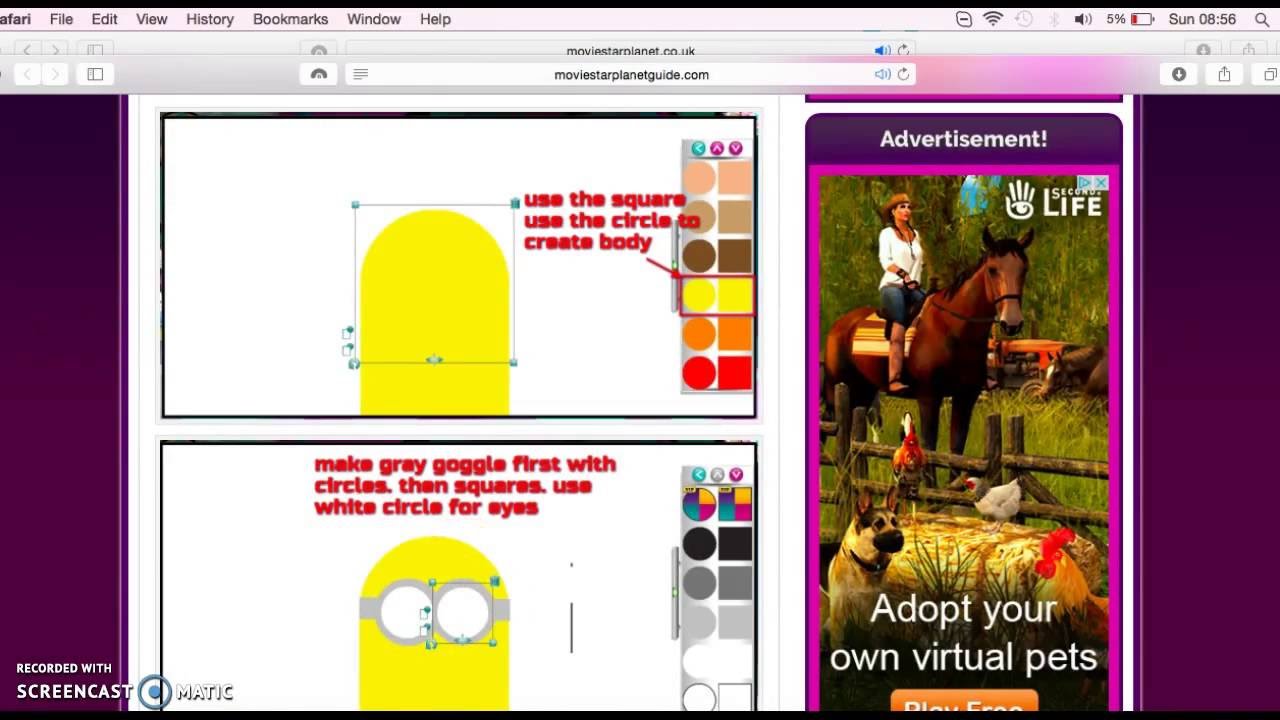Click pink down arrow on goggle-step palette
The height and width of the screenshot is (720, 1280).
tap(736, 475)
